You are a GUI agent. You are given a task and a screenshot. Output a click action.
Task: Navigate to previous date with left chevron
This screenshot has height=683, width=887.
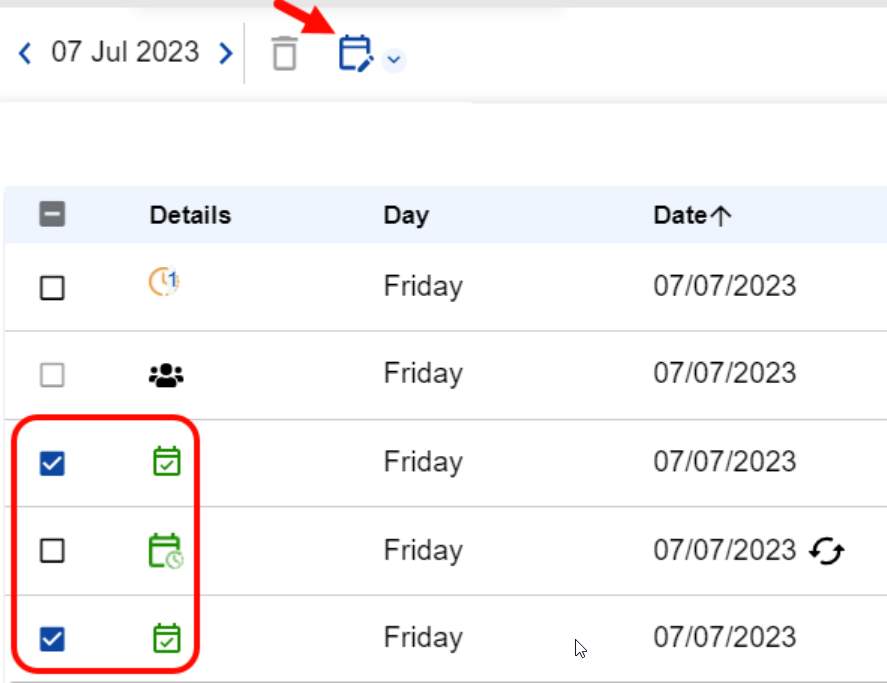(x=24, y=52)
